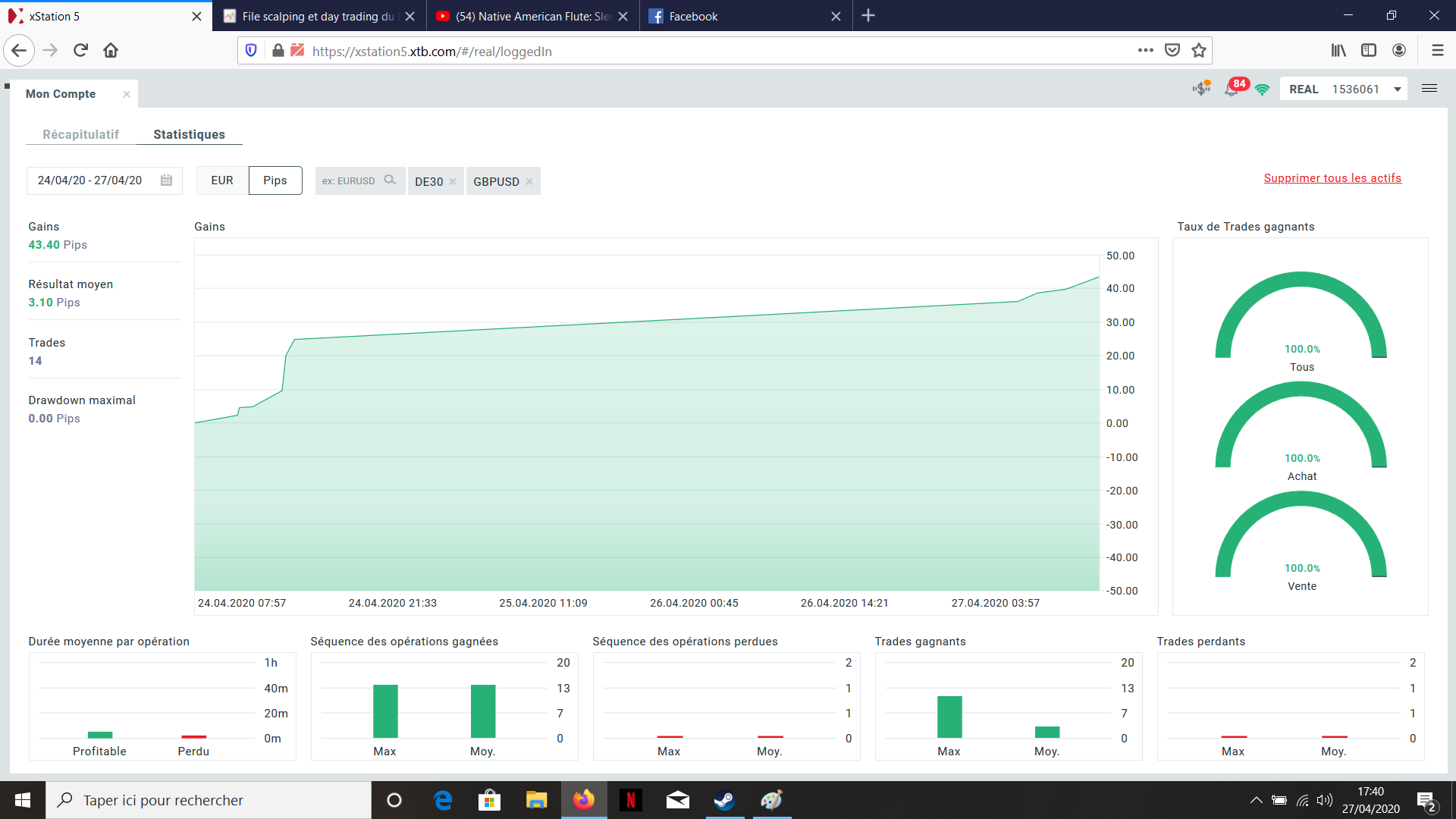Click the green connection status icon
1456x819 pixels.
[1262, 89]
